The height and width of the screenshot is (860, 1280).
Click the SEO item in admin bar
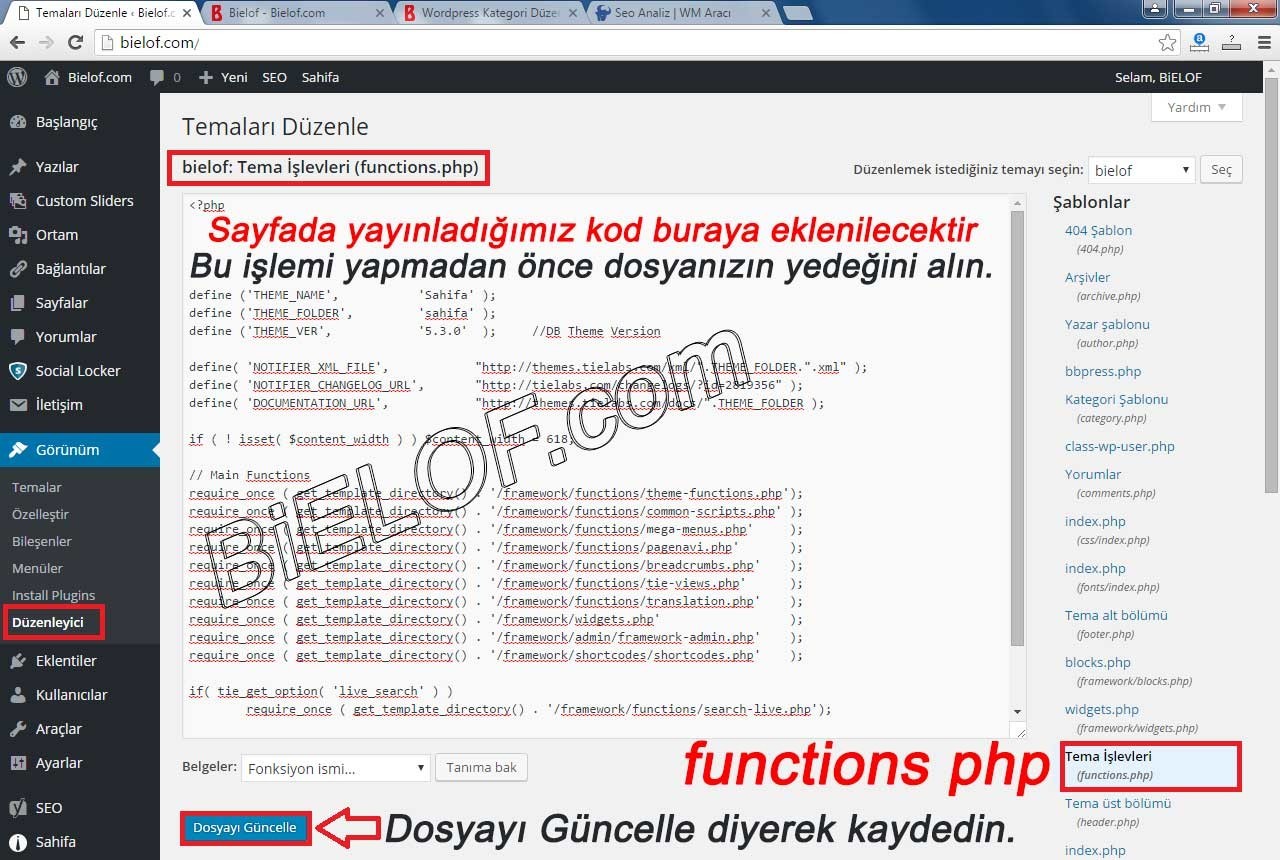274,77
